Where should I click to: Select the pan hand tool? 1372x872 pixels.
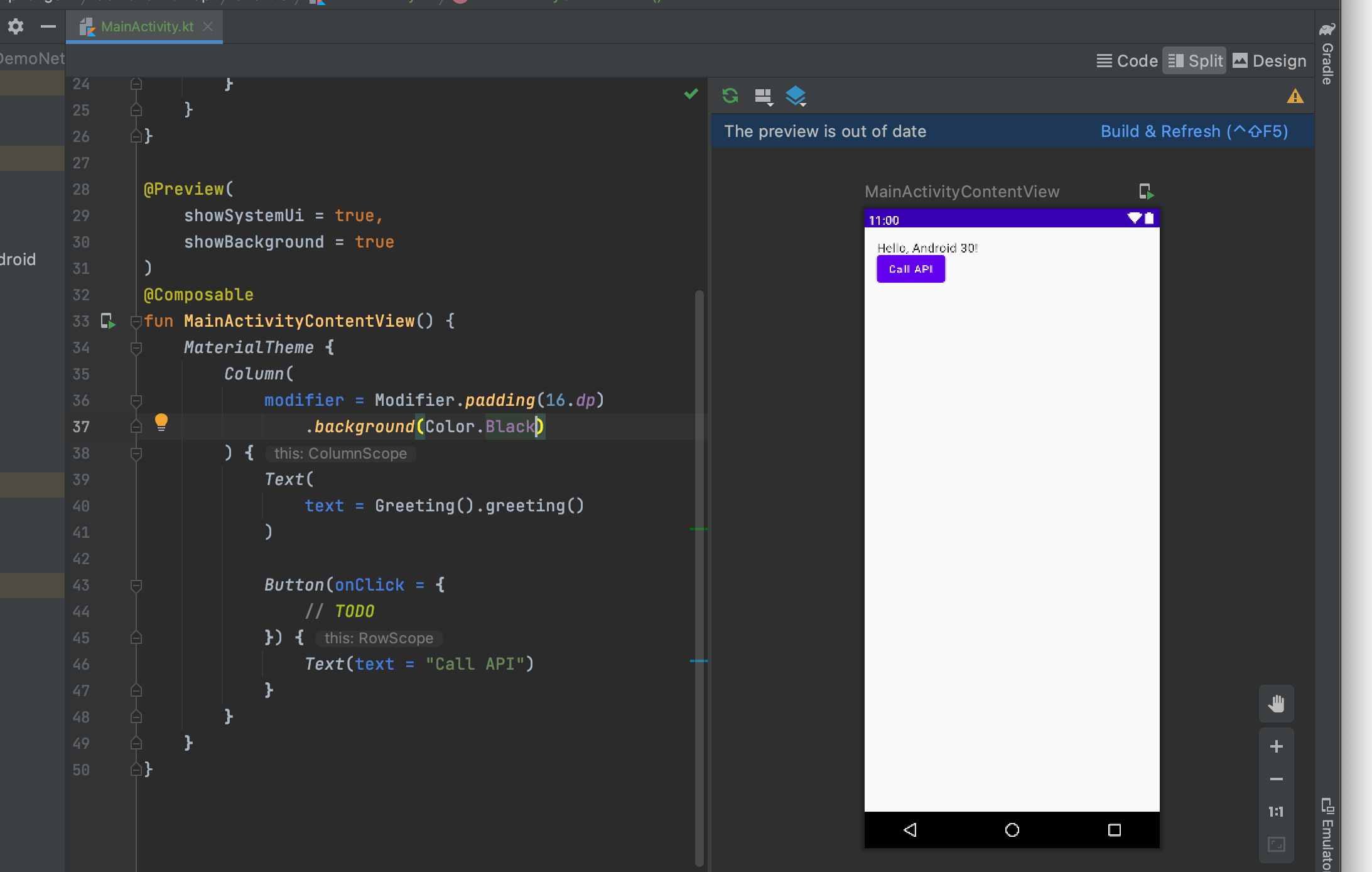1276,703
